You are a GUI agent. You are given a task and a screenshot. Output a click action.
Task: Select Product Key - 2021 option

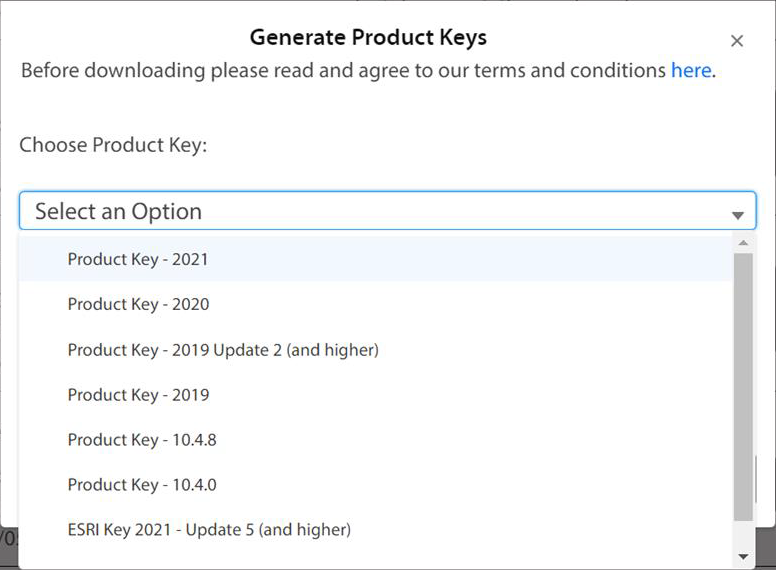click(x=138, y=259)
